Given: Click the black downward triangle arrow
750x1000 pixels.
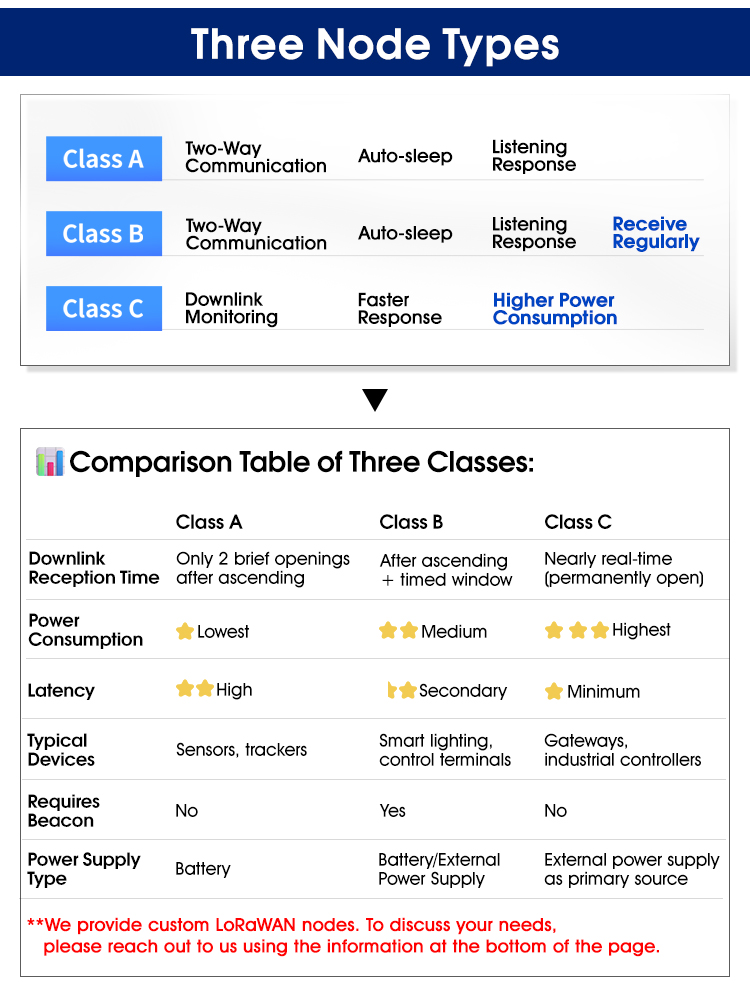Looking at the screenshot, I should (x=375, y=401).
